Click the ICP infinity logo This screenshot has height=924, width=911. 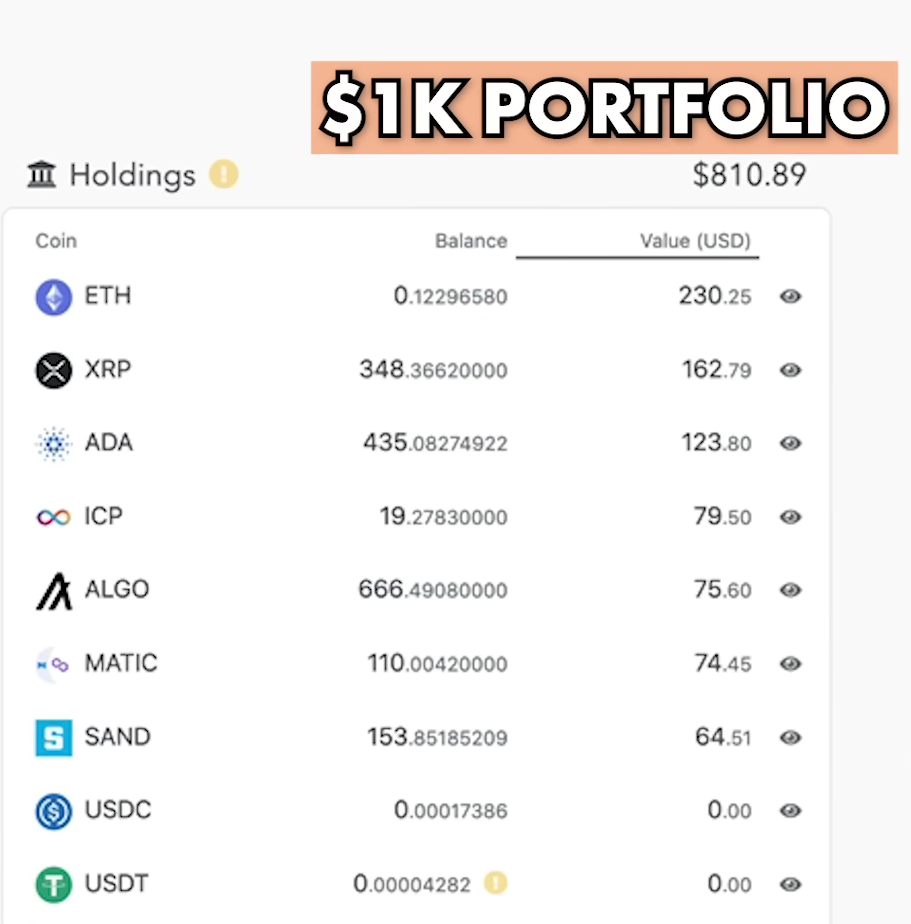(54, 517)
